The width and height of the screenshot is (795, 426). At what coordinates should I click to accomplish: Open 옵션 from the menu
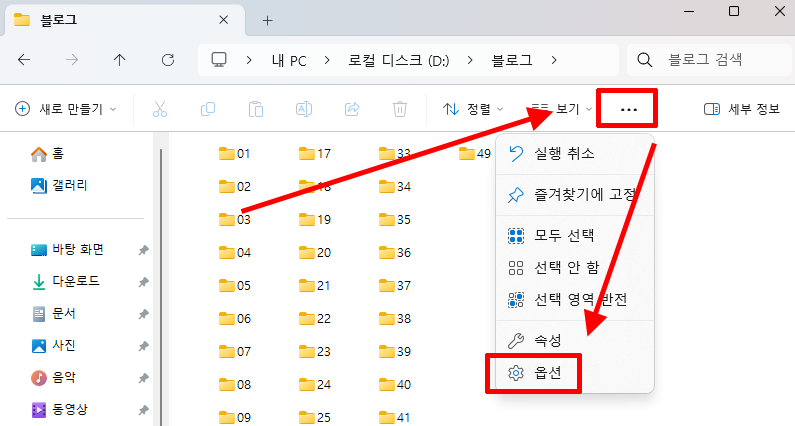click(x=574, y=373)
